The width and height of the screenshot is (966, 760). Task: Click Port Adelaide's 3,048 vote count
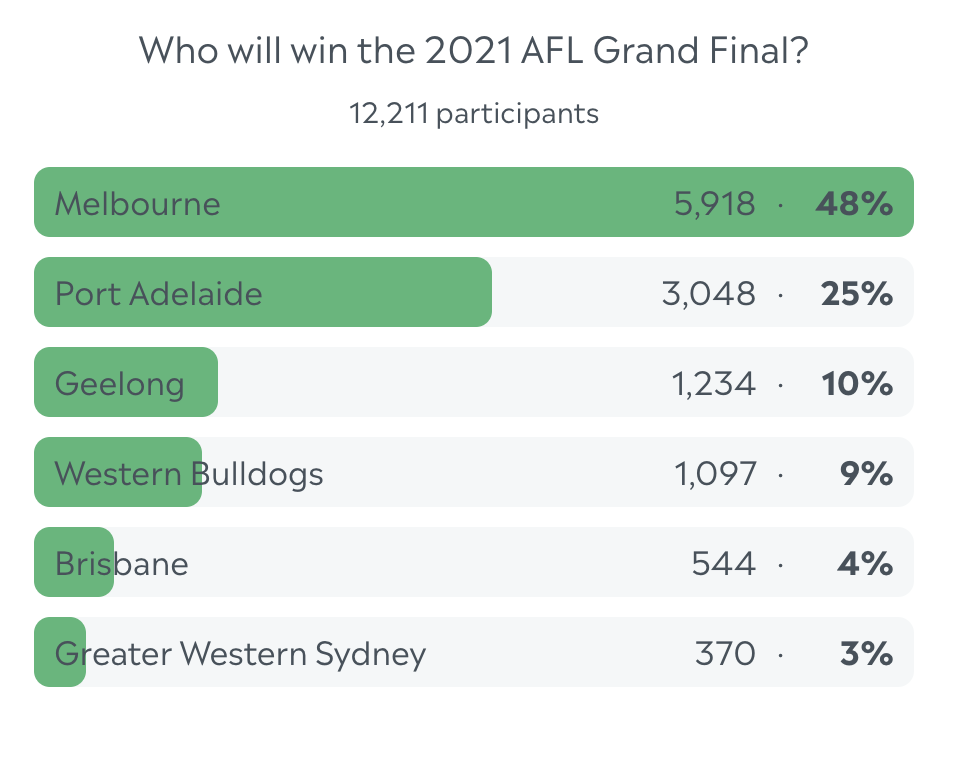coord(708,294)
